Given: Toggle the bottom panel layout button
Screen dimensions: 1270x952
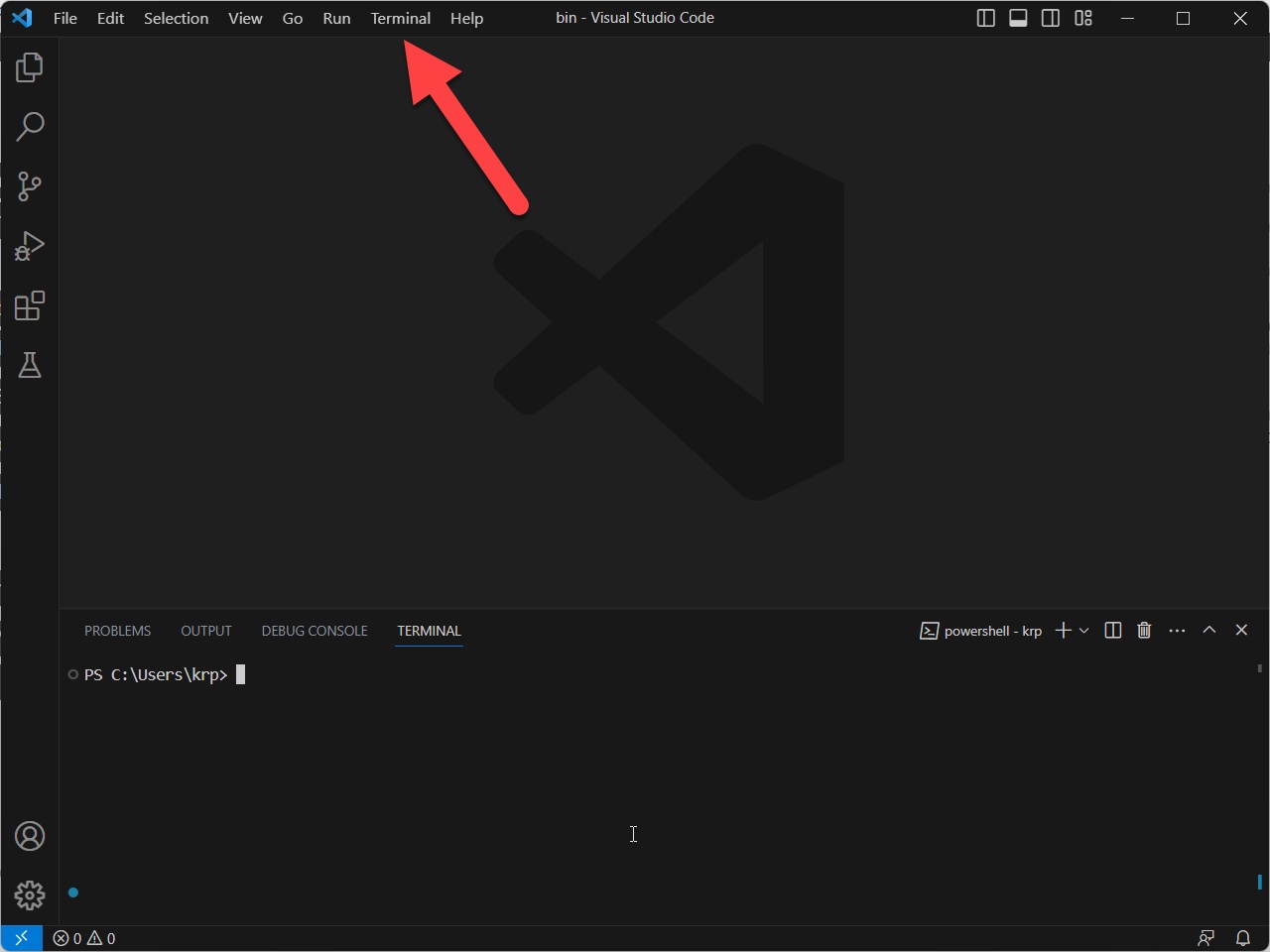Looking at the screenshot, I should (x=1018, y=18).
